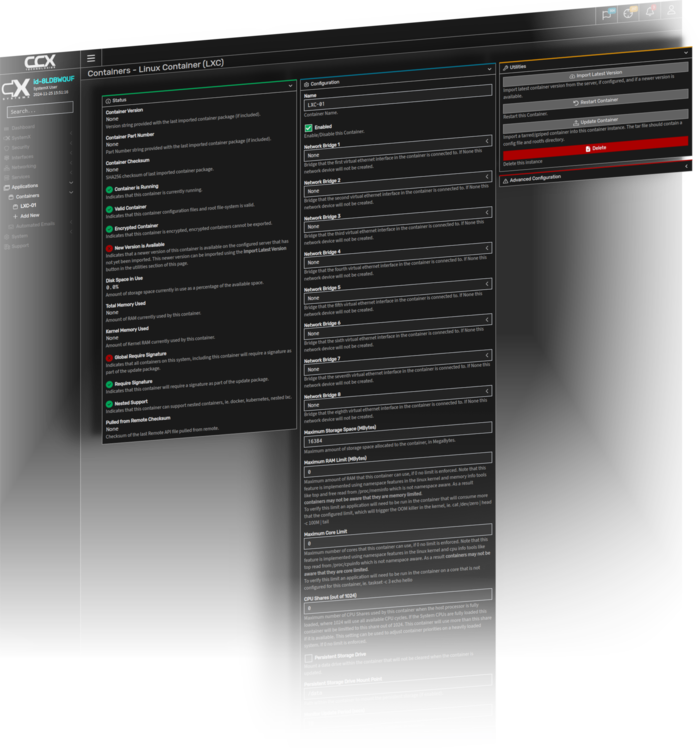Open the Network Bridge 4 dropdown
The height and width of the screenshot is (748, 700).
(398, 255)
